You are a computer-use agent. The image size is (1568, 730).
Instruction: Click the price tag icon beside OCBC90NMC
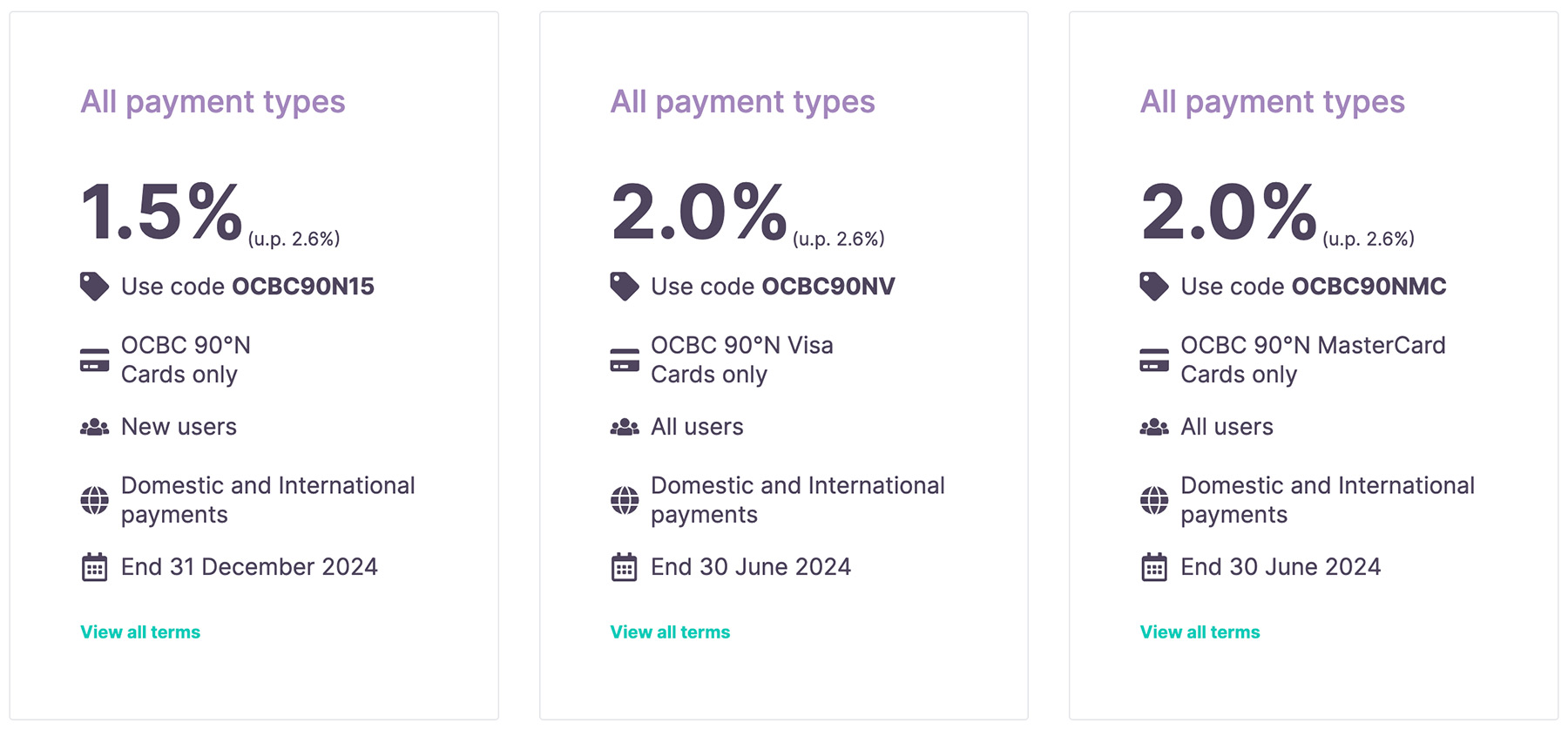click(1153, 286)
